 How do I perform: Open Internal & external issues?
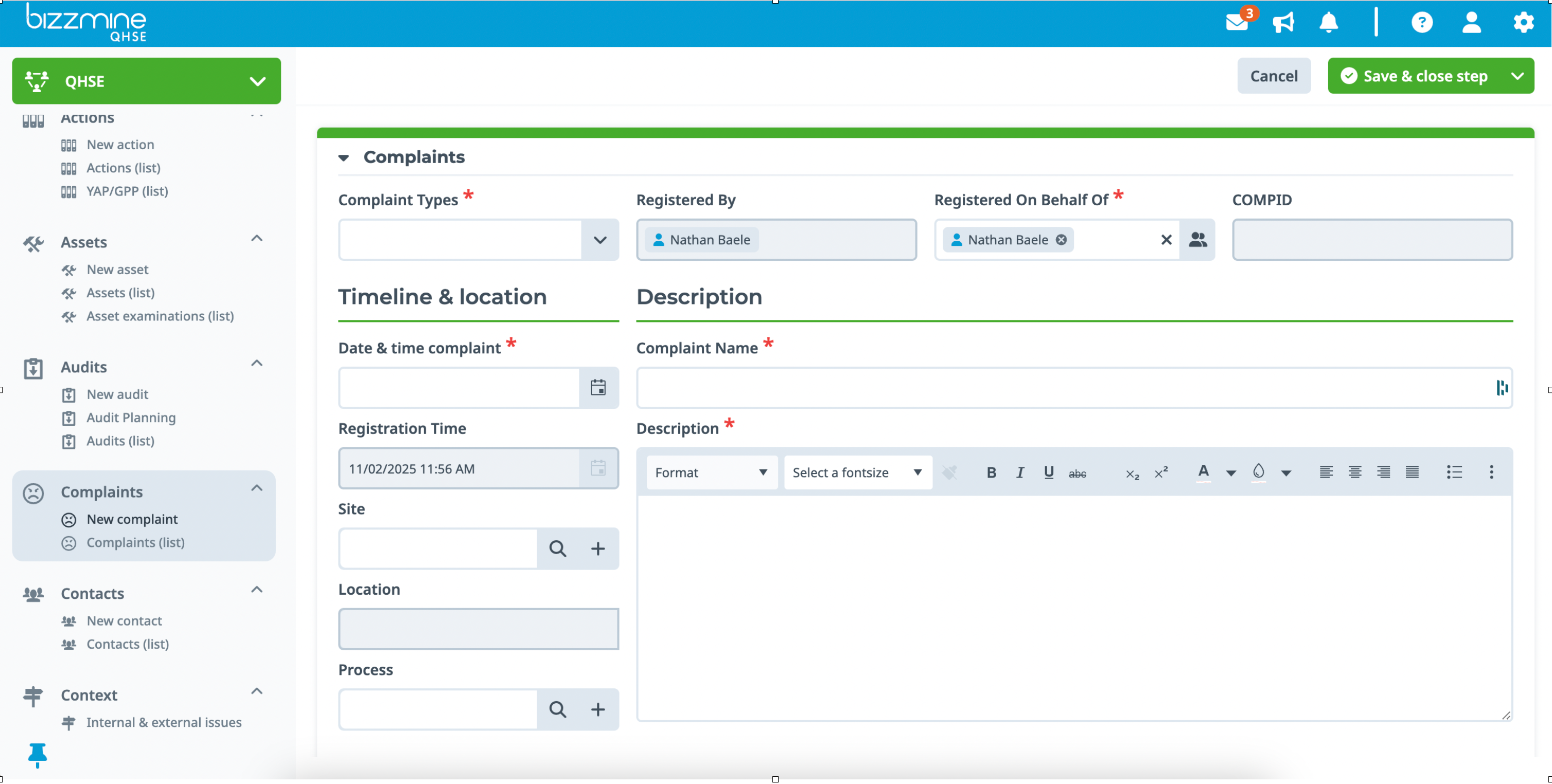163,722
